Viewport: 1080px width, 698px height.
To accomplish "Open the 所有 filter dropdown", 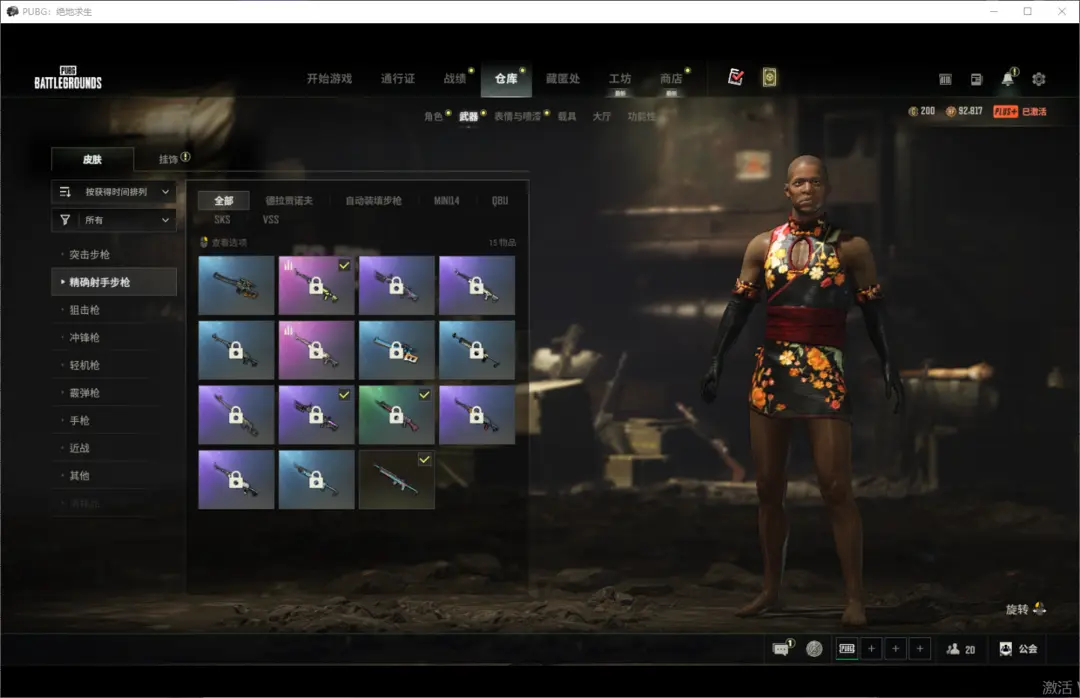I will (x=114, y=220).
